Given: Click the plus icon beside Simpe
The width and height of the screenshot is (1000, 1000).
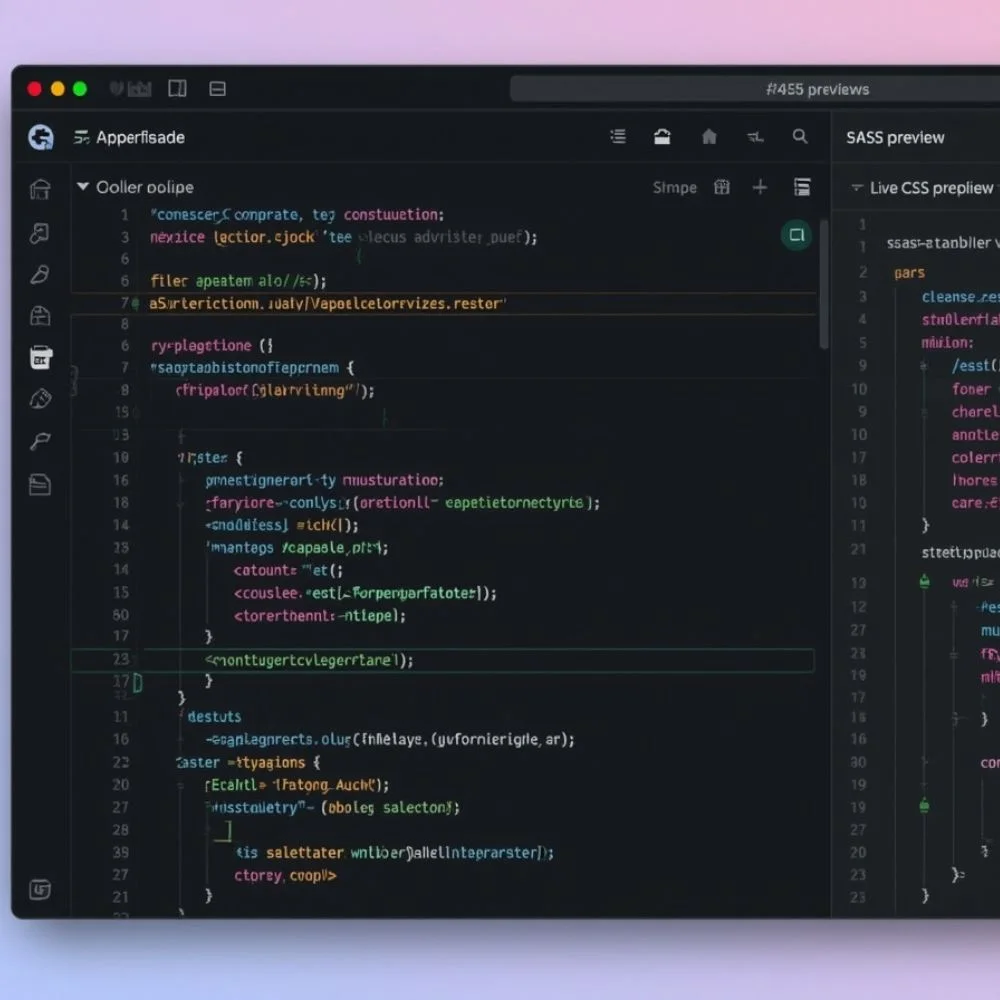Looking at the screenshot, I should coord(760,187).
